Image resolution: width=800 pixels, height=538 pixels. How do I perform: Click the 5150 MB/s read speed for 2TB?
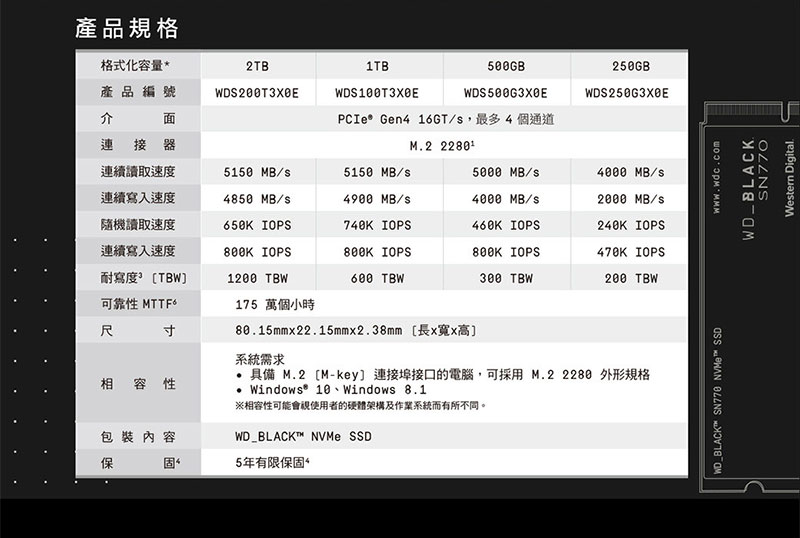(x=257, y=173)
